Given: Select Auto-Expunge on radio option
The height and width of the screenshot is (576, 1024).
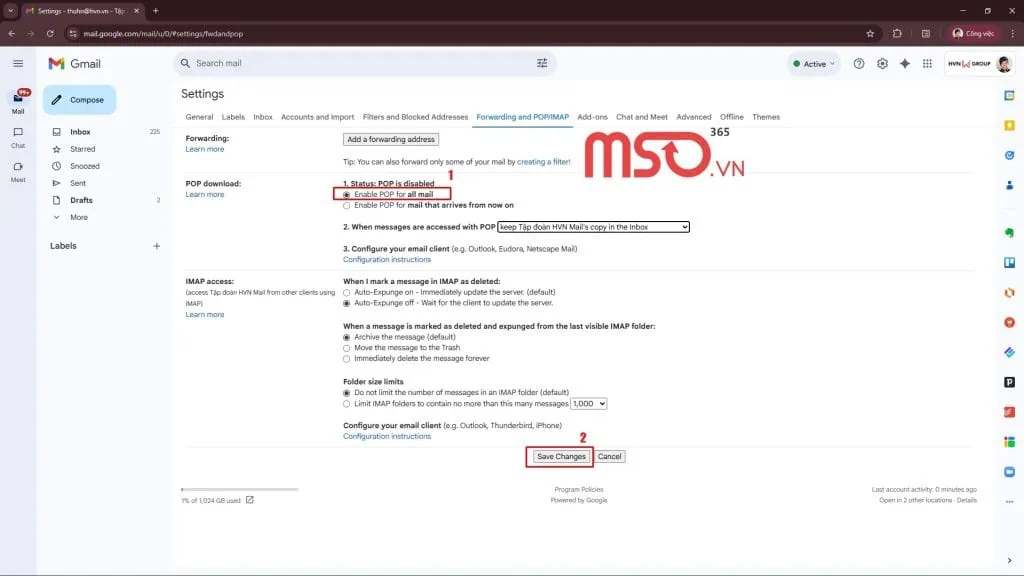Looking at the screenshot, I should (x=347, y=292).
